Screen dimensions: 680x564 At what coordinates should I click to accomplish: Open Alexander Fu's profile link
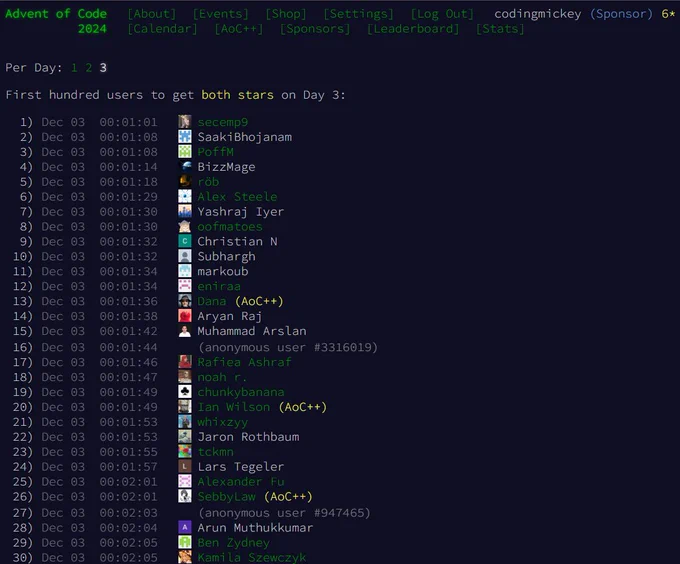click(241, 482)
